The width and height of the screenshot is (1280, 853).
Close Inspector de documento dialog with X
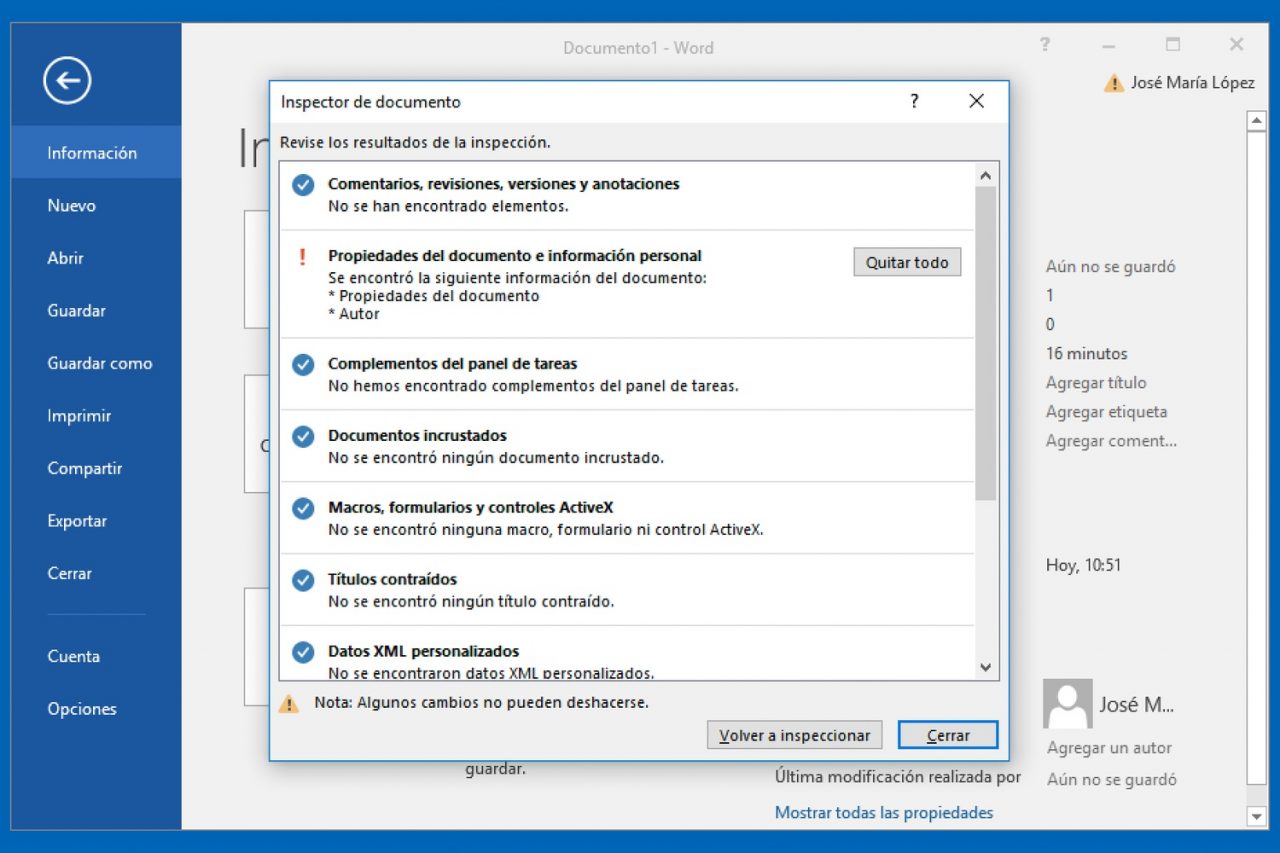click(x=977, y=101)
